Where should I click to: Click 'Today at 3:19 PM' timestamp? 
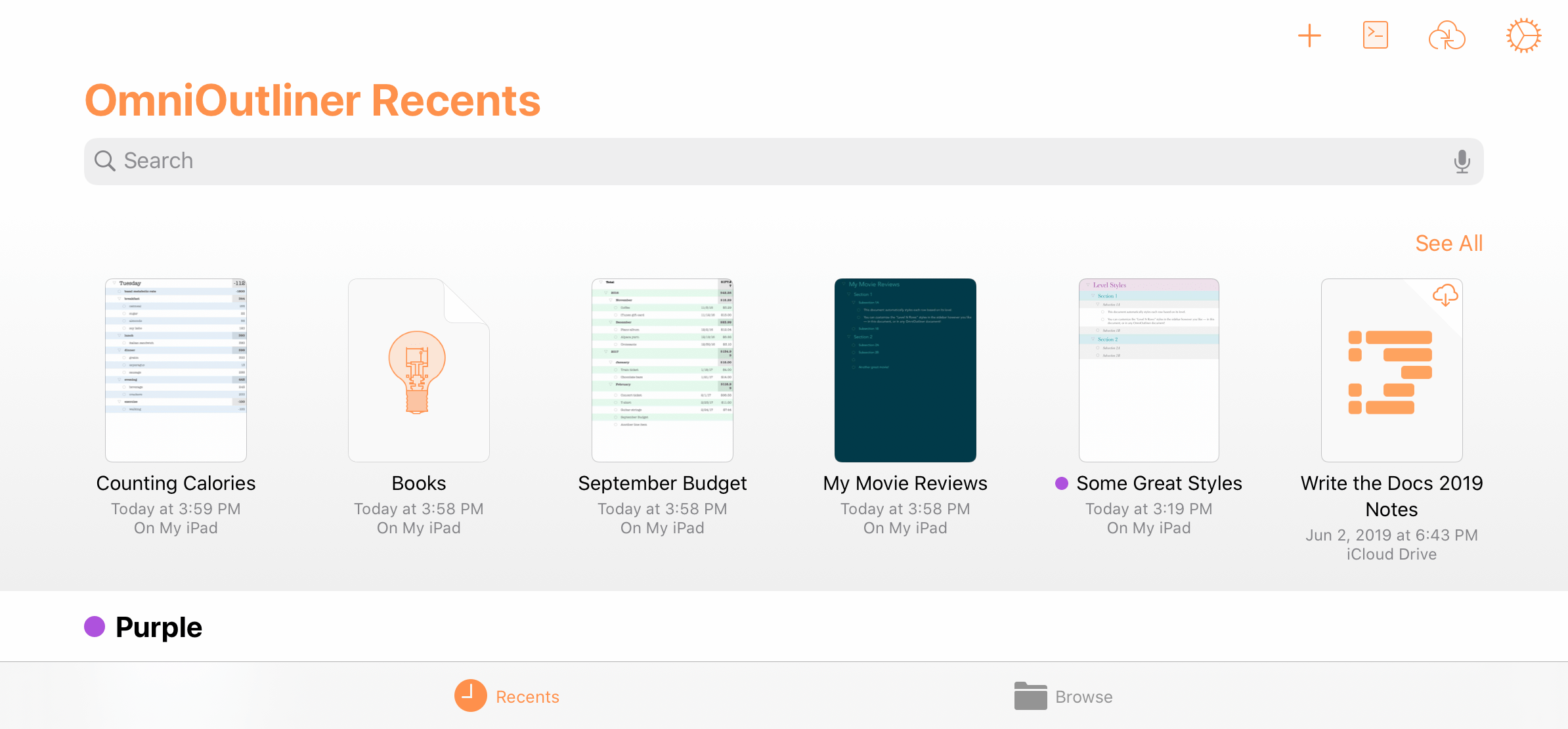pyautogui.click(x=1149, y=509)
